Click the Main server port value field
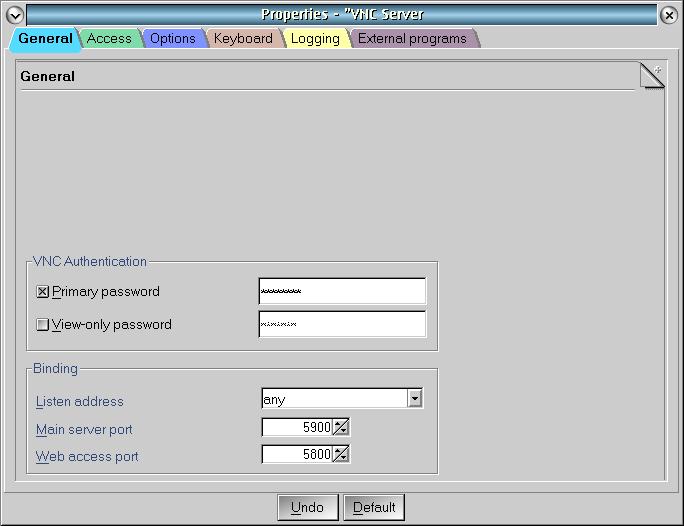Image resolution: width=684 pixels, height=526 pixels. 297,427
